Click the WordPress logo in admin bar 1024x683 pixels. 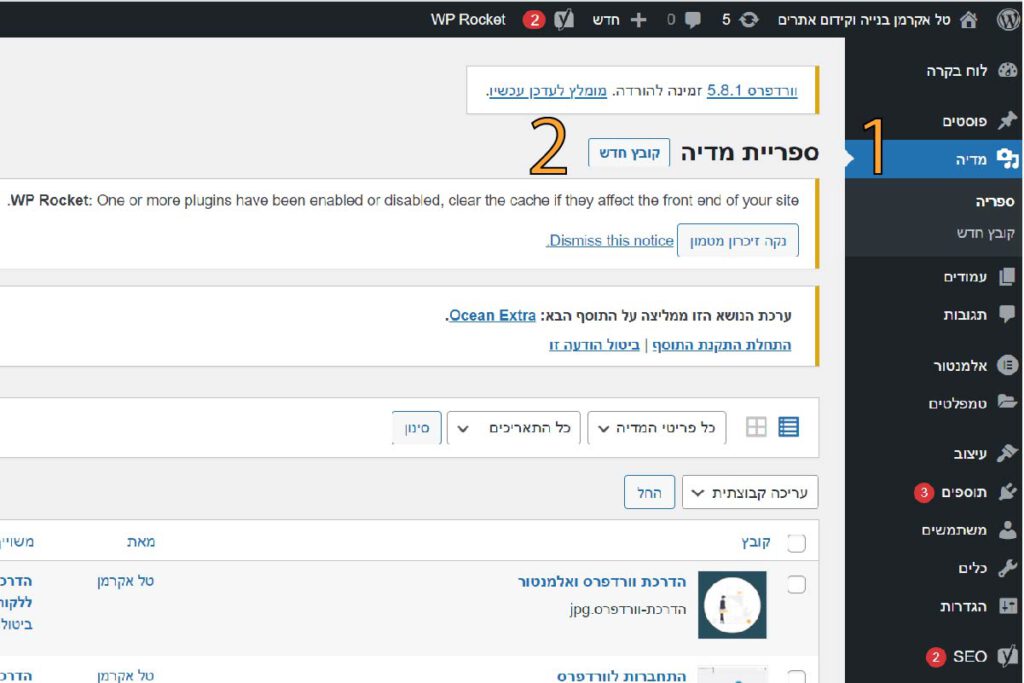point(1009,20)
